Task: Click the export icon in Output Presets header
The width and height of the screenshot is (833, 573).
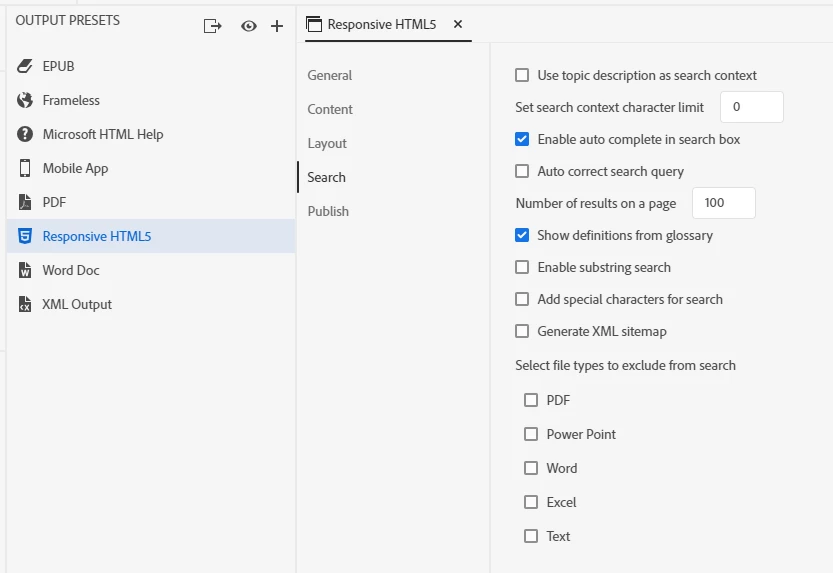Action: (212, 26)
